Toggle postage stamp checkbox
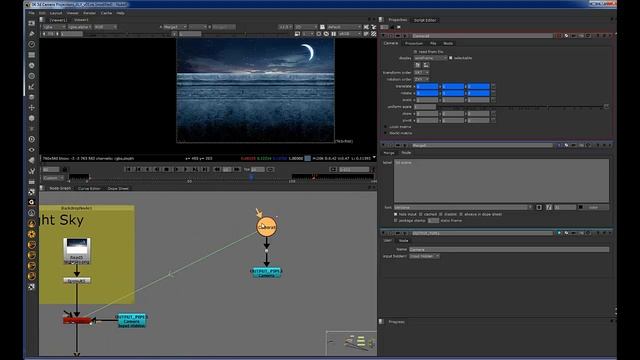 click(395, 220)
